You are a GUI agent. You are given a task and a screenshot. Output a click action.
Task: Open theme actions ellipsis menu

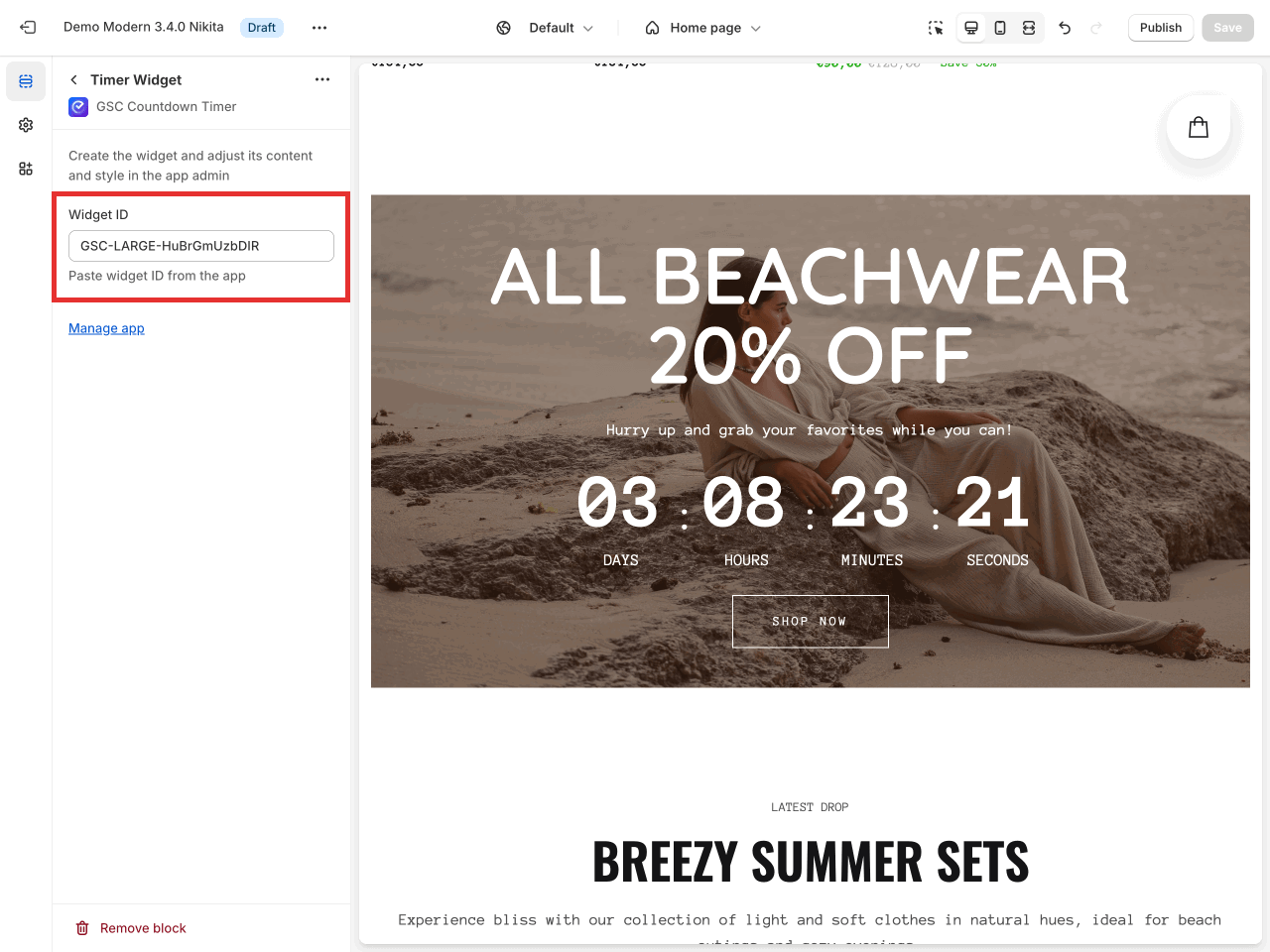319,28
